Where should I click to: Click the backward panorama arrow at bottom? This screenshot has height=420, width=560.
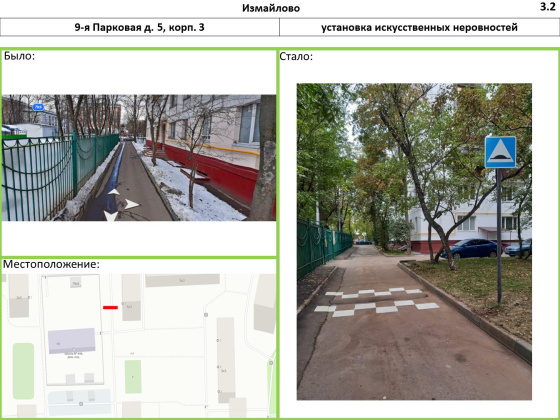click(110, 216)
